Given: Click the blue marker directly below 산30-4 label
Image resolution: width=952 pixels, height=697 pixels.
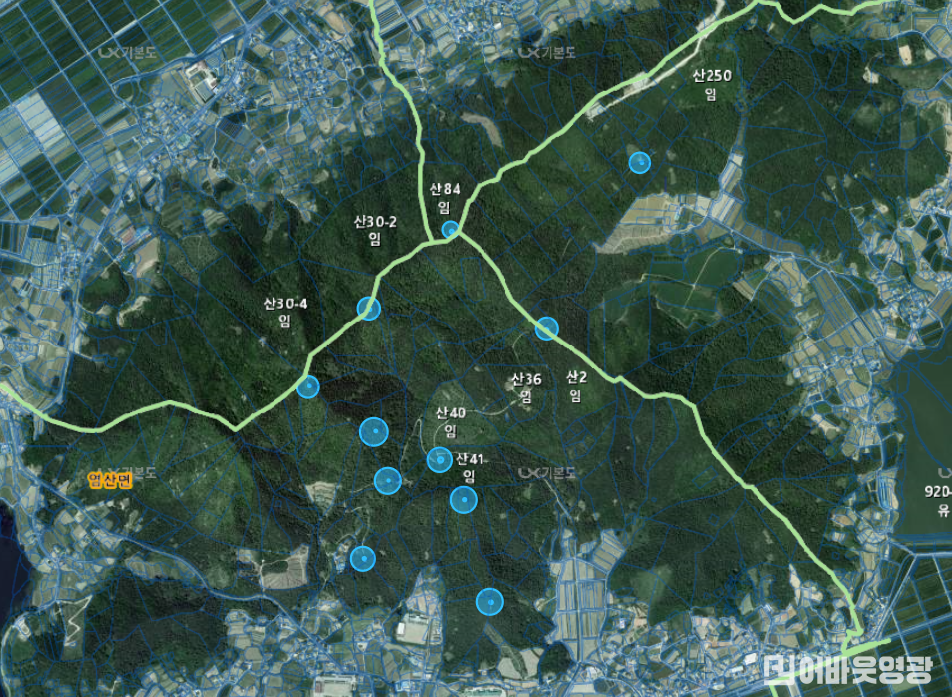Looking at the screenshot, I should click(x=308, y=387).
